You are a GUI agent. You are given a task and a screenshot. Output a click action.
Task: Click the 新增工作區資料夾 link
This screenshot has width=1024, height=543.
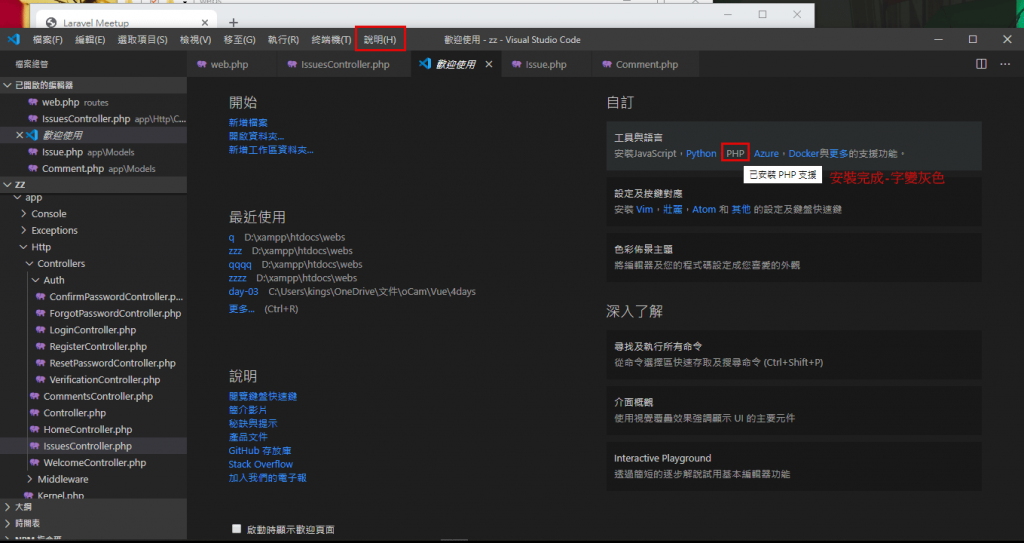[271, 150]
